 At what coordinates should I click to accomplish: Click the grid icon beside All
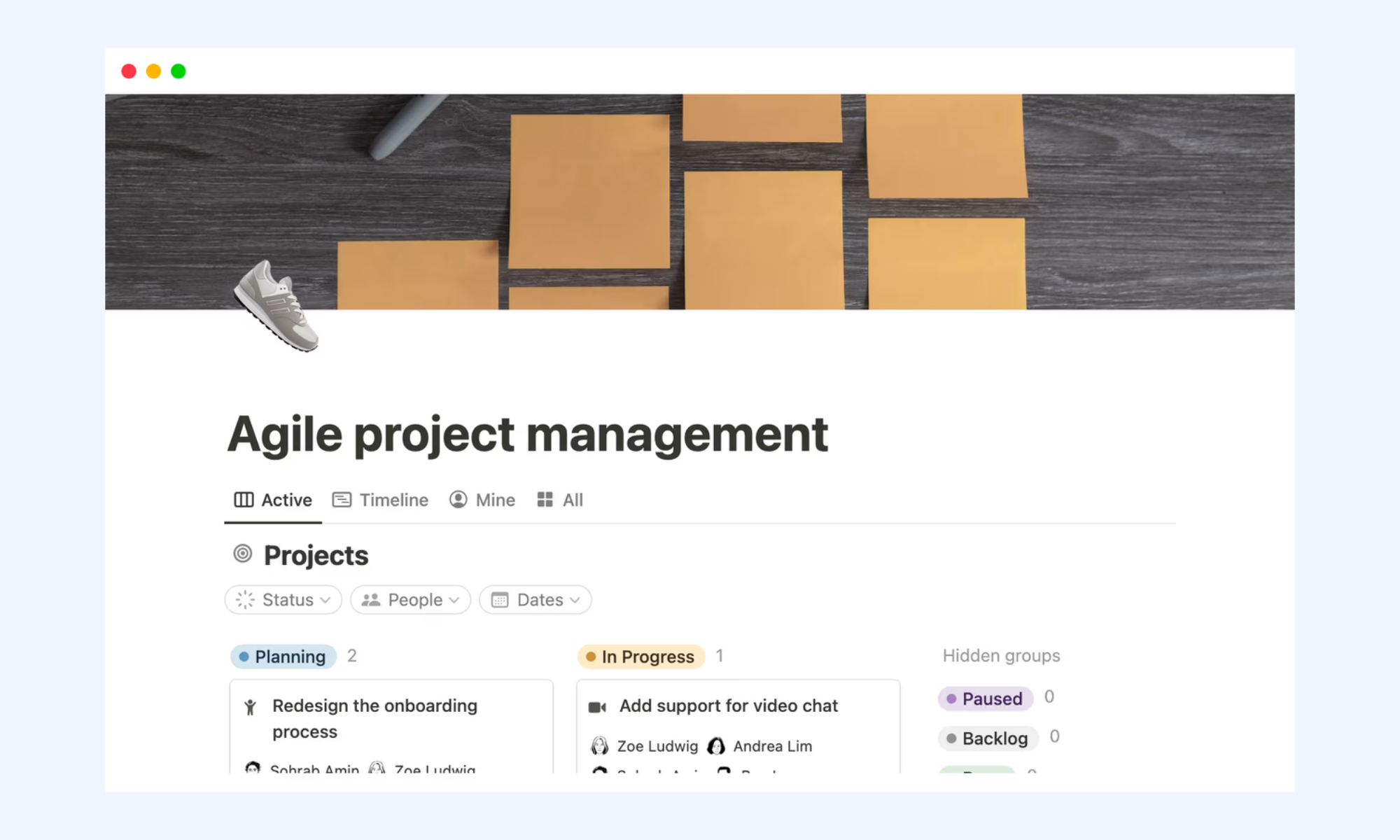pos(545,500)
